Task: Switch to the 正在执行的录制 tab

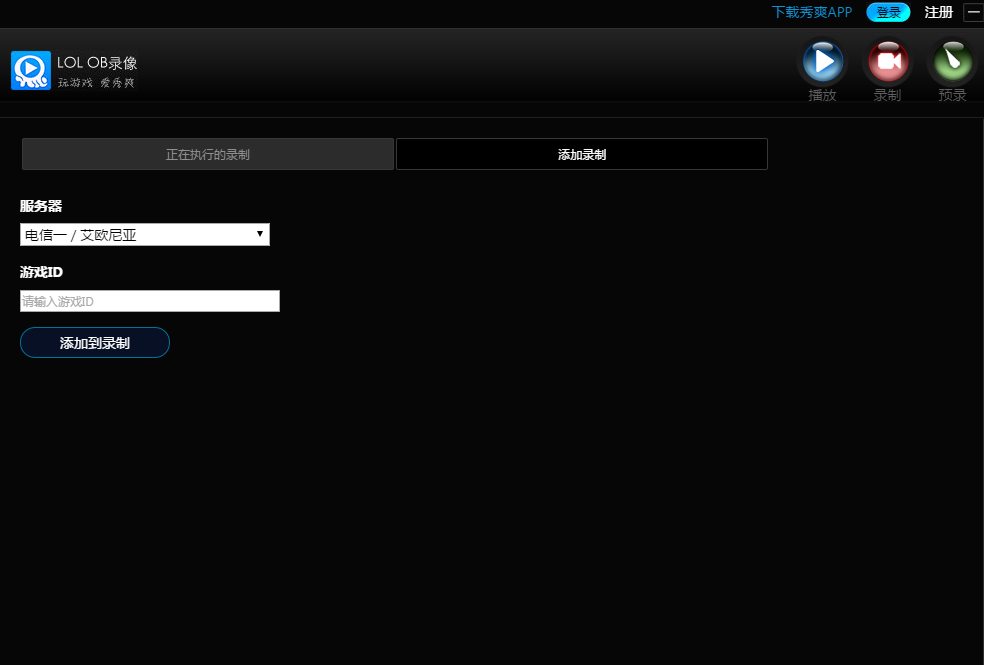Action: (208, 155)
